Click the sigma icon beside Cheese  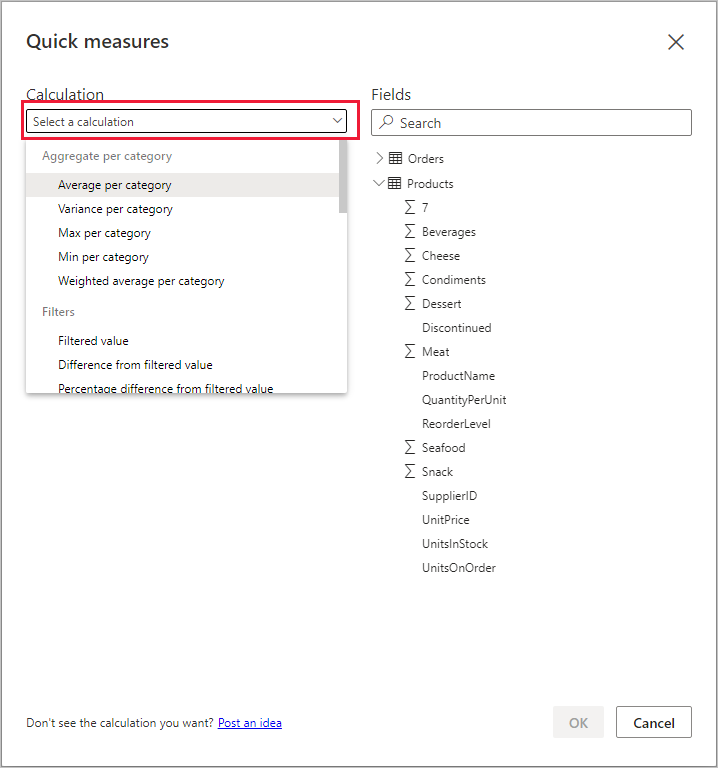click(x=409, y=255)
